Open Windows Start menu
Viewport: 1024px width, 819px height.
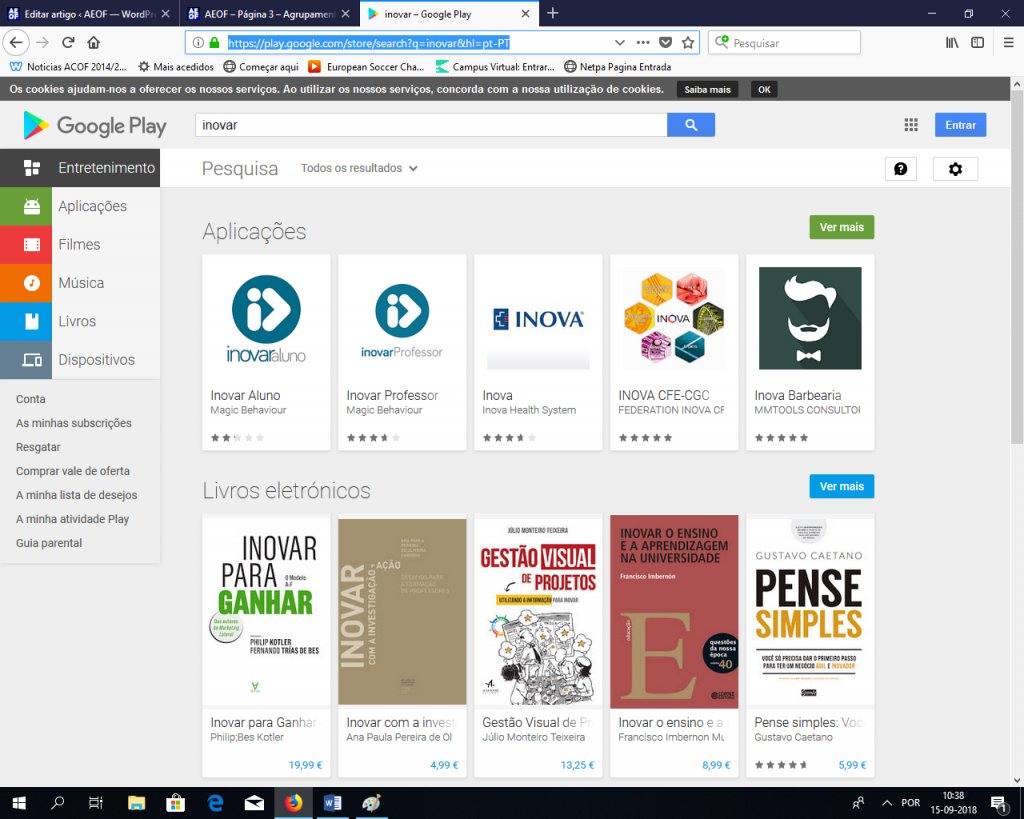19,803
